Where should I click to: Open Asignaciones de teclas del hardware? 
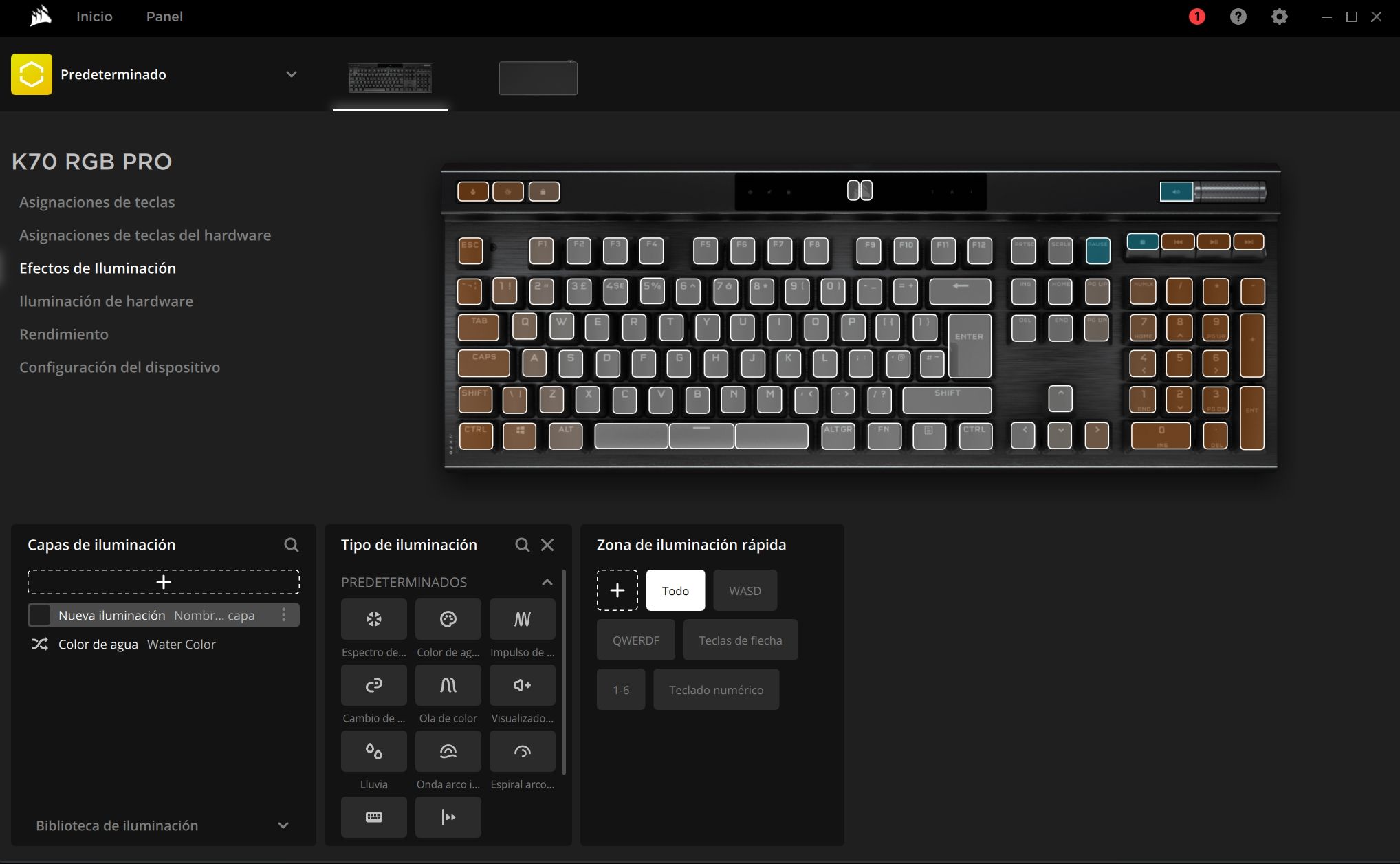145,235
